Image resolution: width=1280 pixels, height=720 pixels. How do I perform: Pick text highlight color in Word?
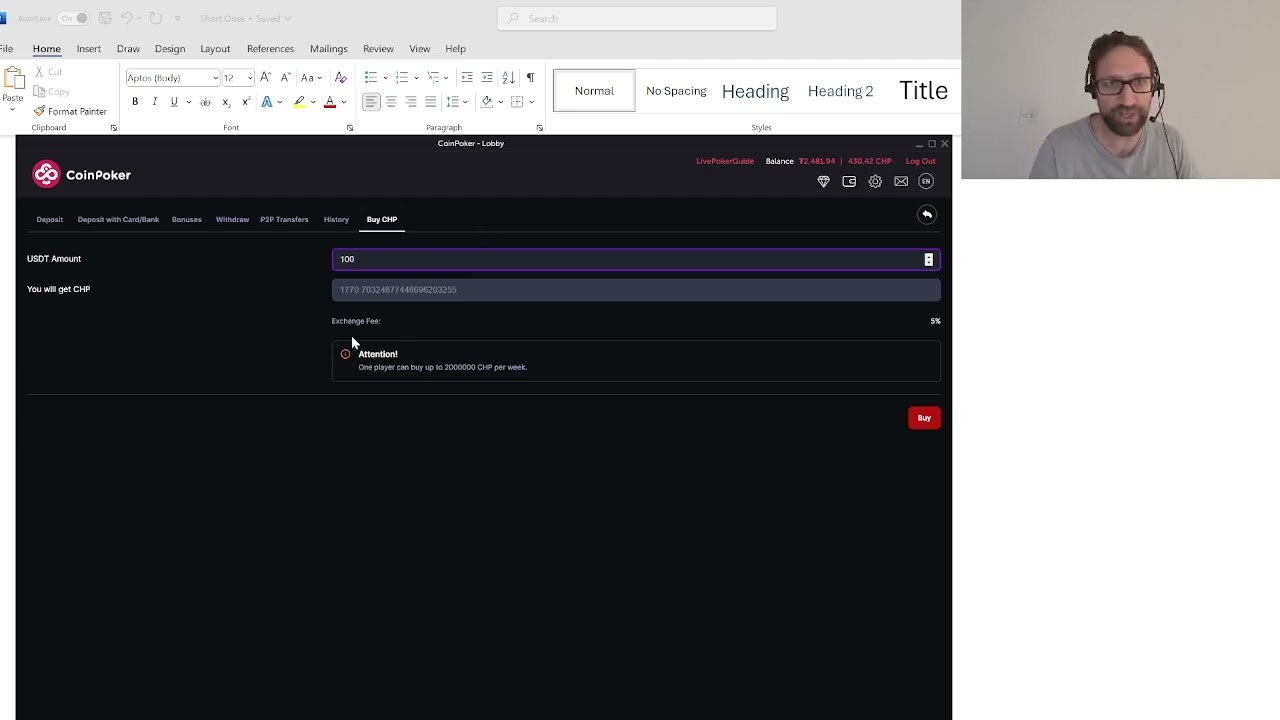[299, 102]
